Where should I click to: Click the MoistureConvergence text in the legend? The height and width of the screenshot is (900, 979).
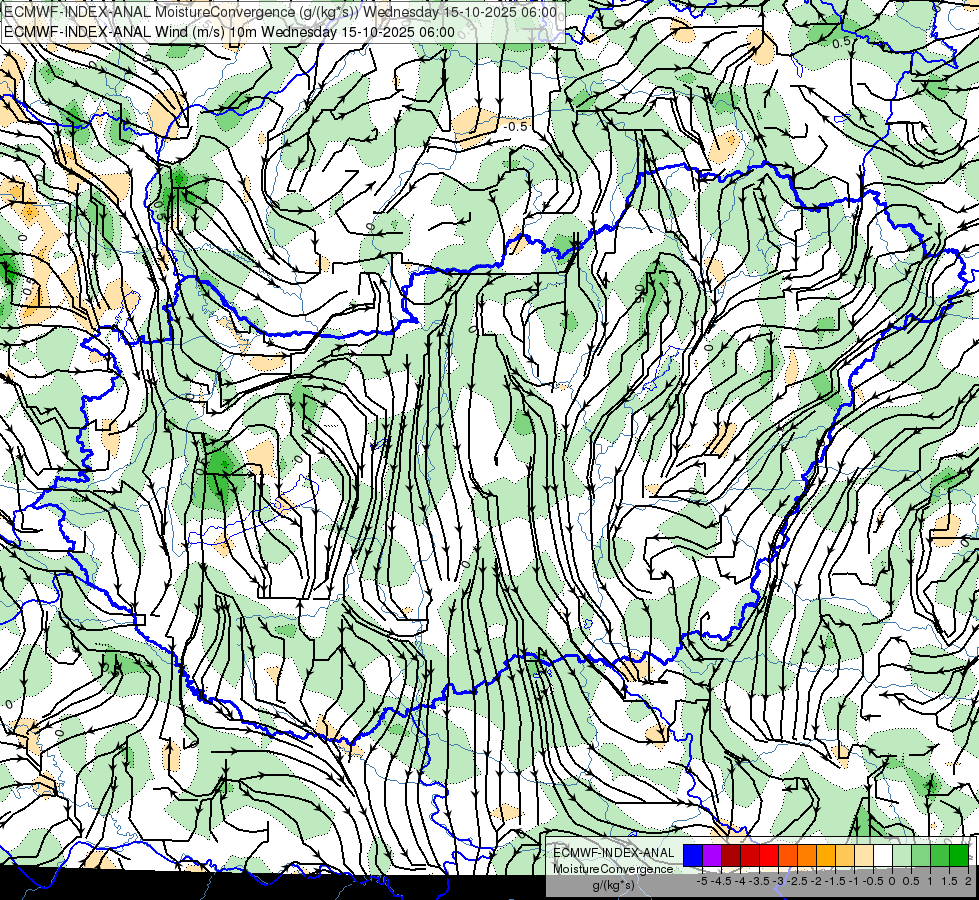pos(613,869)
